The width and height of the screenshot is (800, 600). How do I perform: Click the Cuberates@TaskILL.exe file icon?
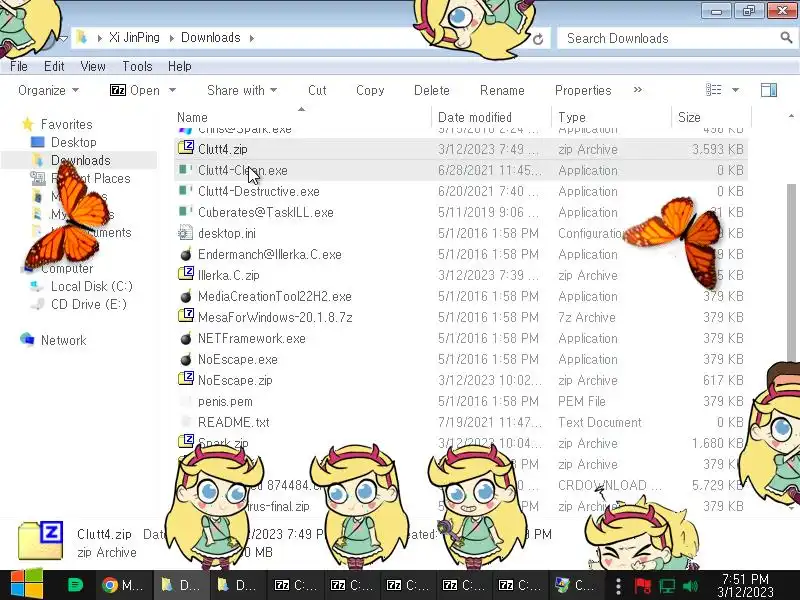186,211
